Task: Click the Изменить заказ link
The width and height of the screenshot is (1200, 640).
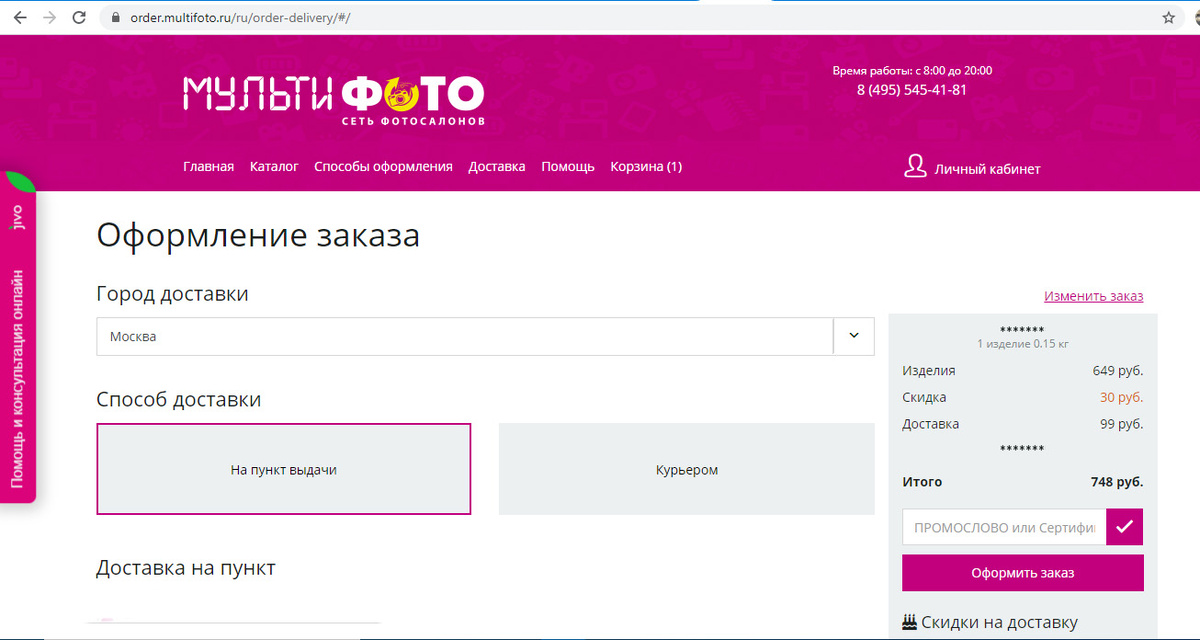Action: pos(1095,296)
